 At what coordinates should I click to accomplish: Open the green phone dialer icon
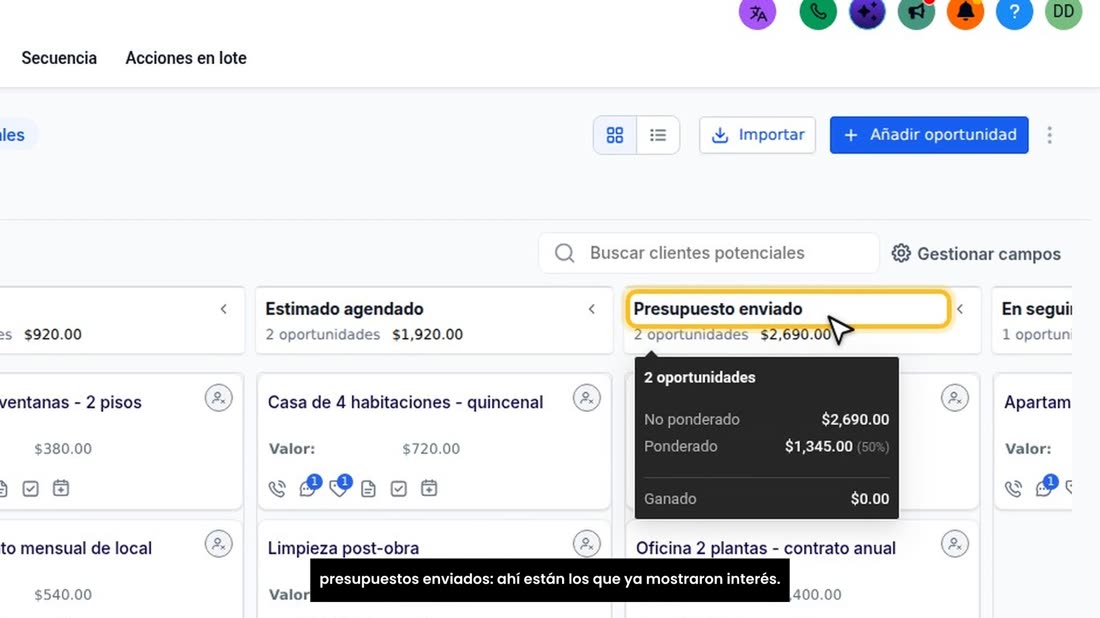coord(818,12)
